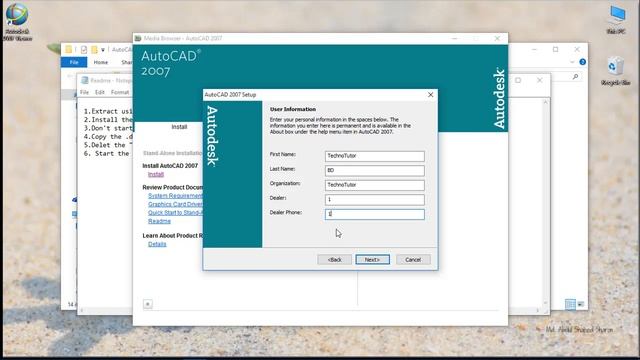Close the Media Browser window
Viewport: 640px width, 360px height.
(497, 38)
